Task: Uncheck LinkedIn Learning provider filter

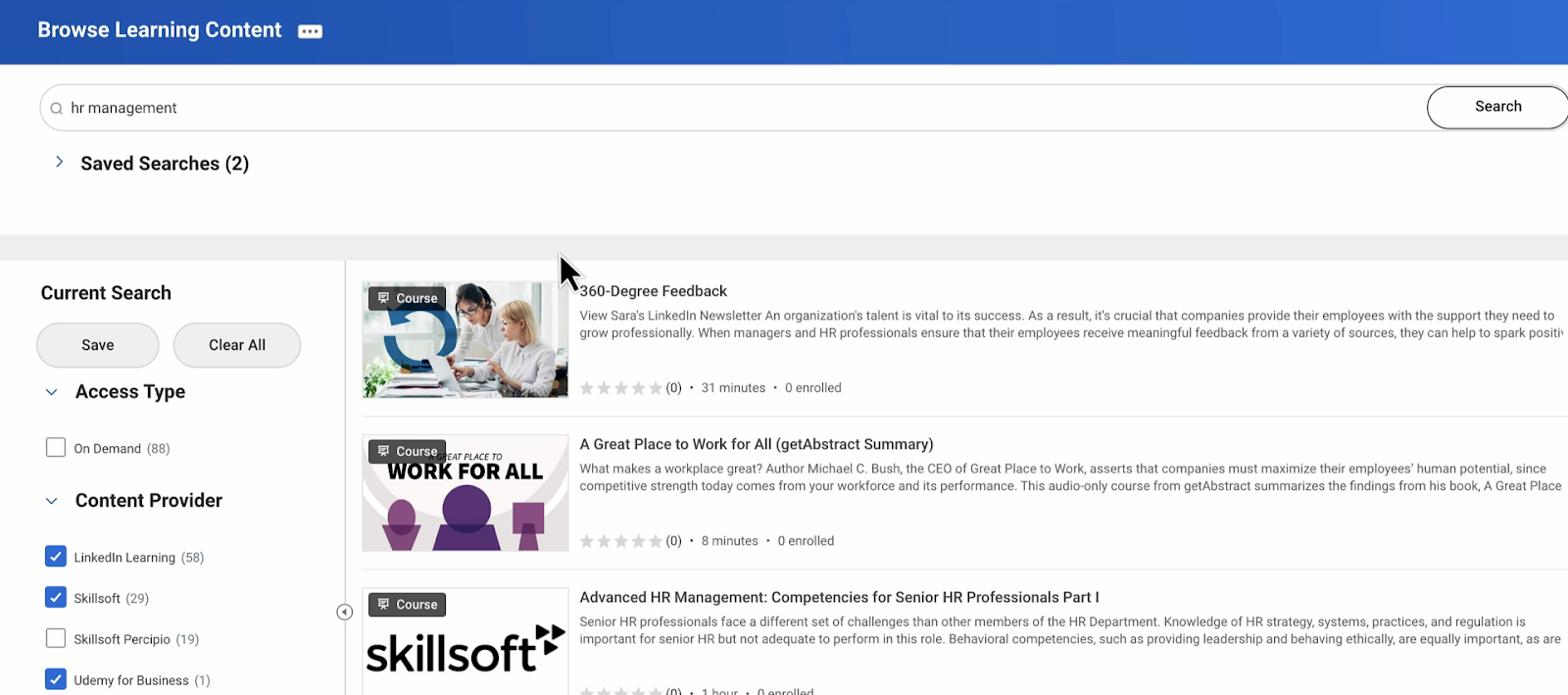Action: 56,557
